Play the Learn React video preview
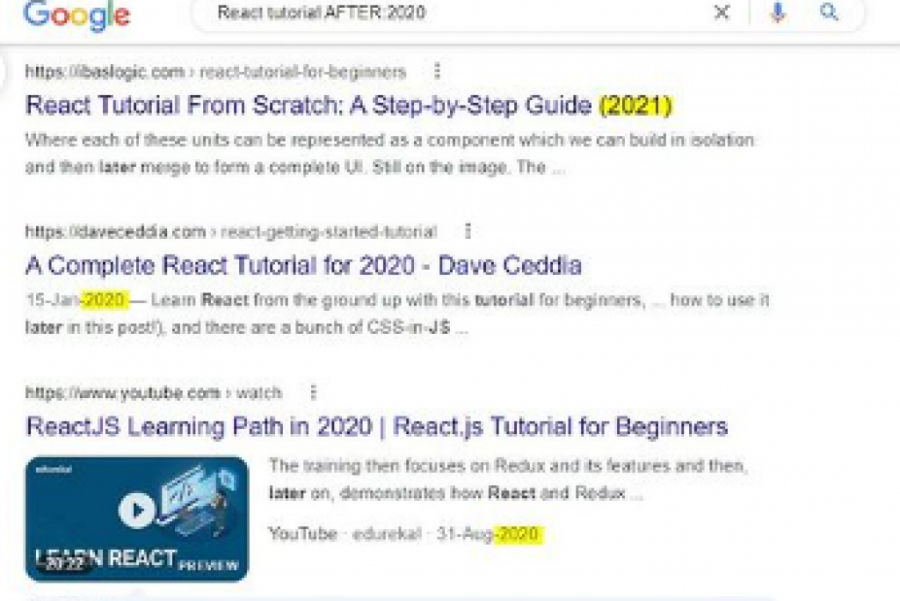 pyautogui.click(x=136, y=511)
